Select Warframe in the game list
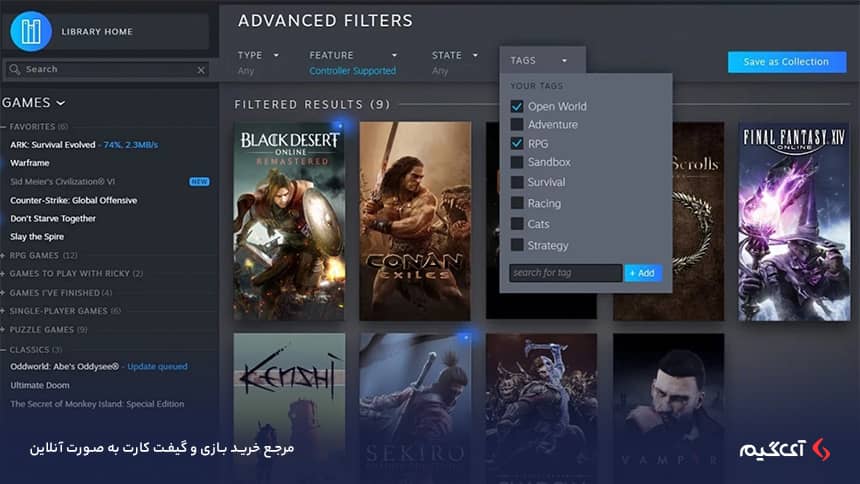The width and height of the screenshot is (860, 484). coord(30,163)
